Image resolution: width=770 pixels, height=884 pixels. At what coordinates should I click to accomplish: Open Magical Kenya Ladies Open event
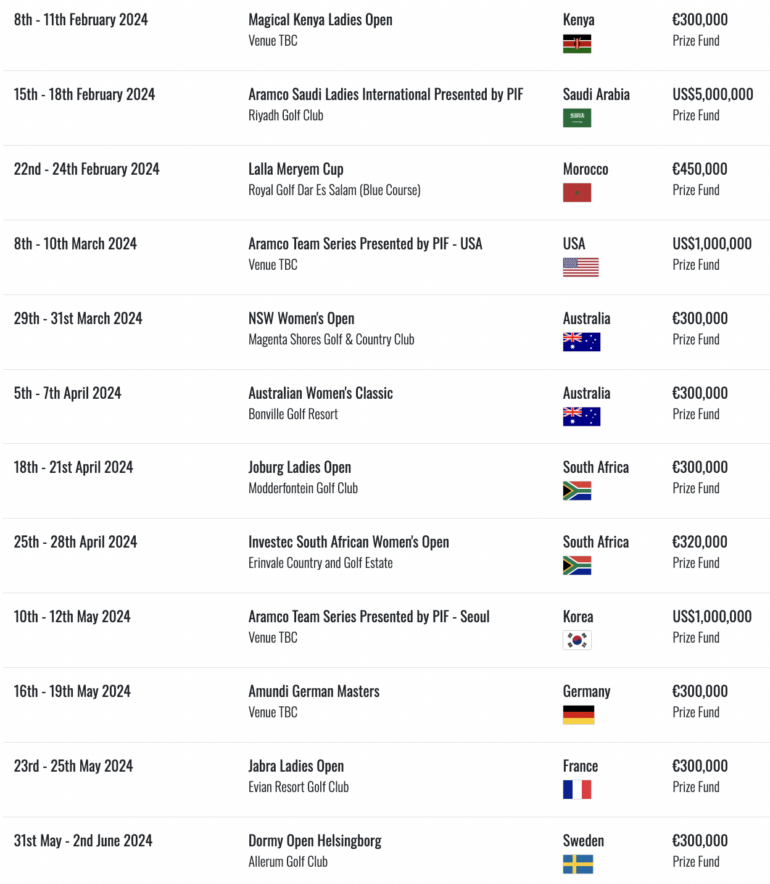pyautogui.click(x=320, y=20)
